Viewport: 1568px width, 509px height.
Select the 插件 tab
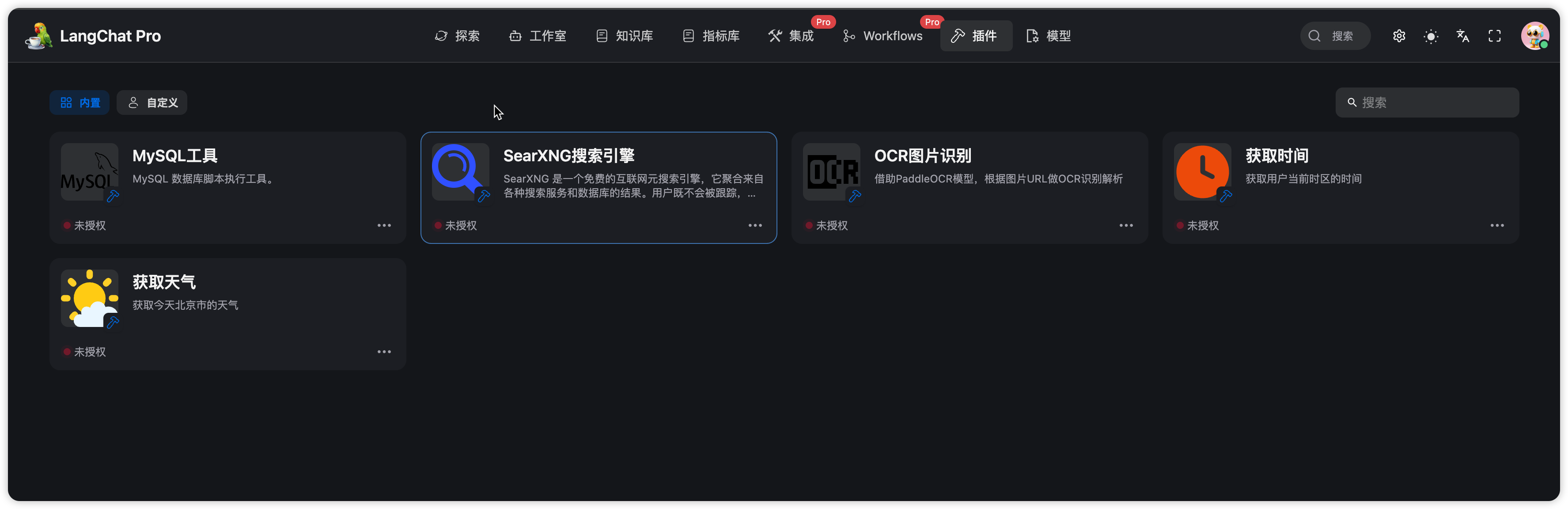coord(975,36)
